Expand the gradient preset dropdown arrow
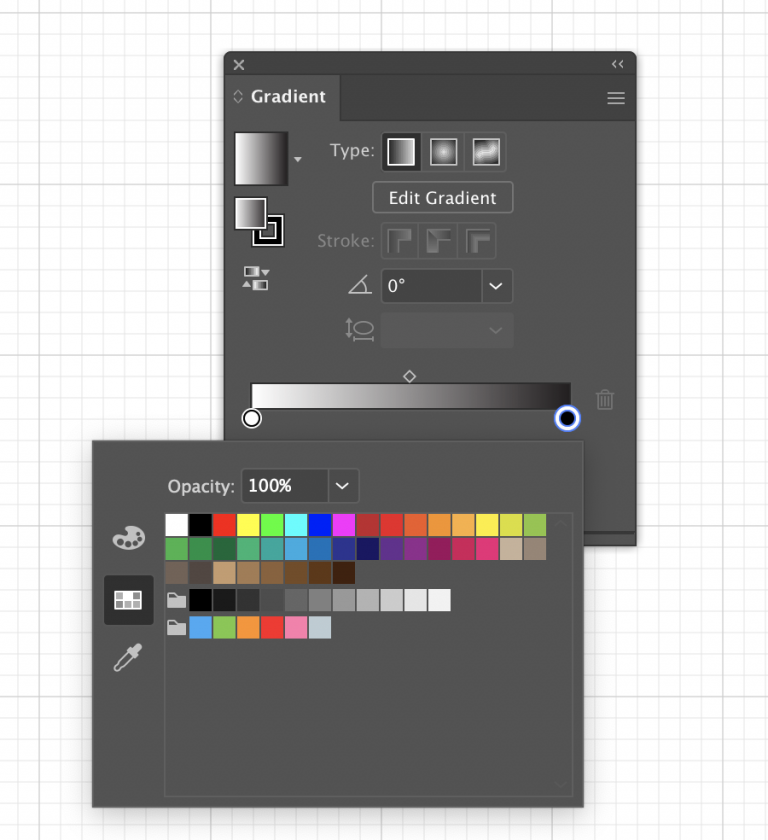Image resolution: width=768 pixels, height=840 pixels. tap(297, 159)
